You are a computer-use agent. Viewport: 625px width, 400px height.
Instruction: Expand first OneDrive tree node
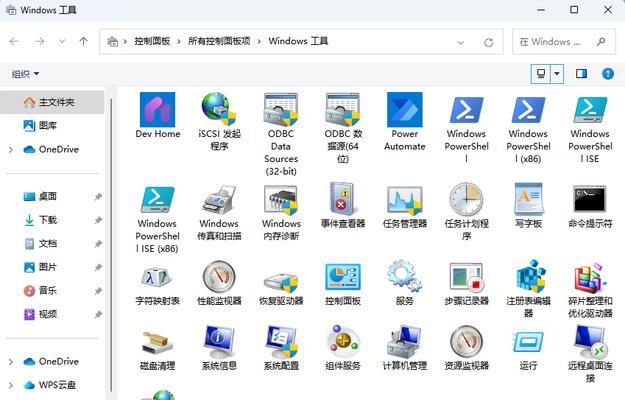(11, 150)
